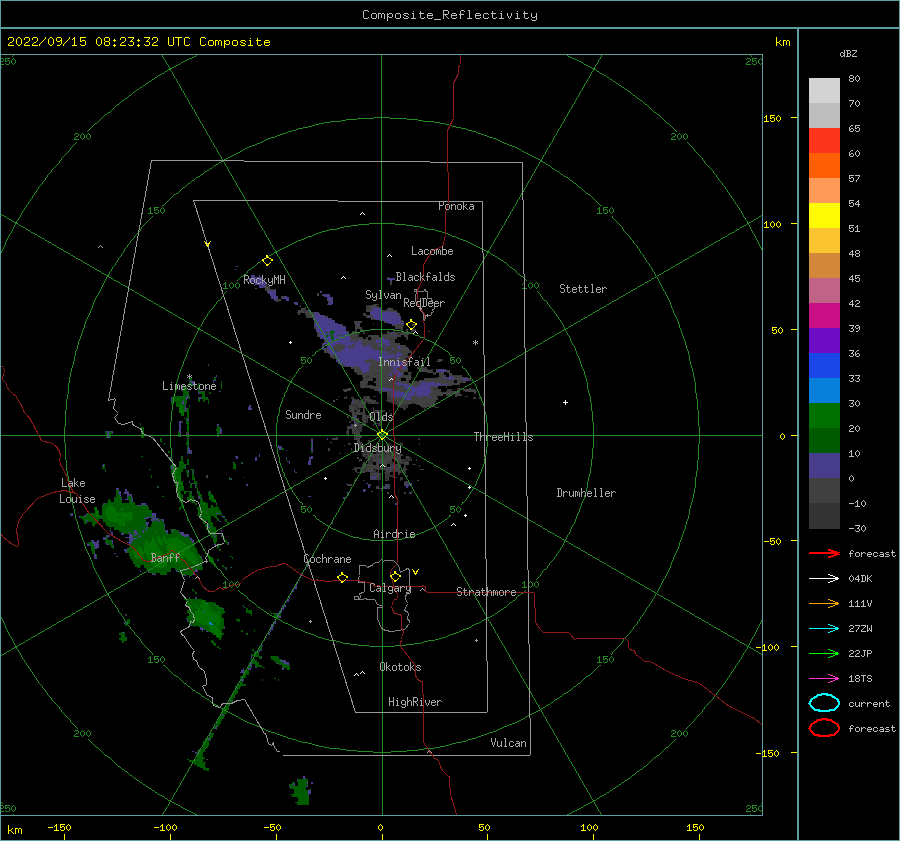
Task: Click yellow diamond marker below Cochrane
Action: [x=342, y=578]
